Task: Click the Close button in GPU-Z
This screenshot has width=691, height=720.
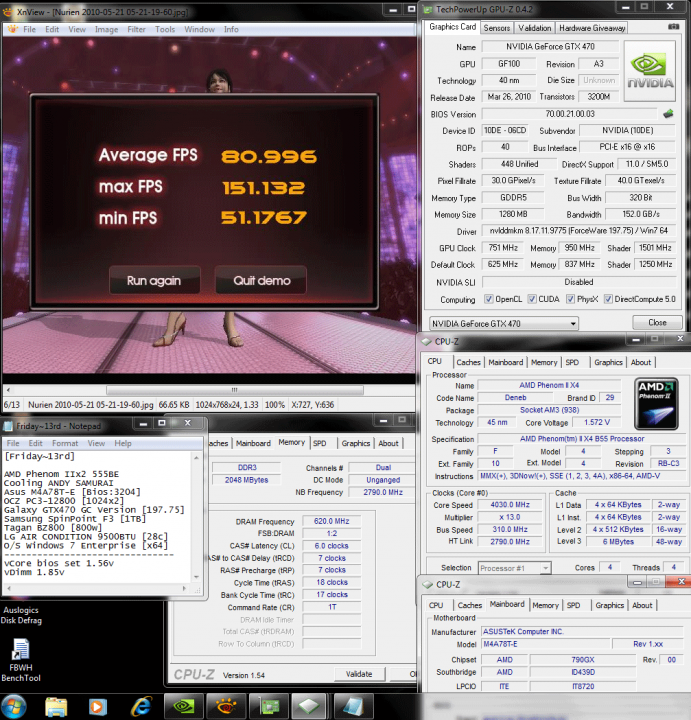Action: click(x=657, y=322)
